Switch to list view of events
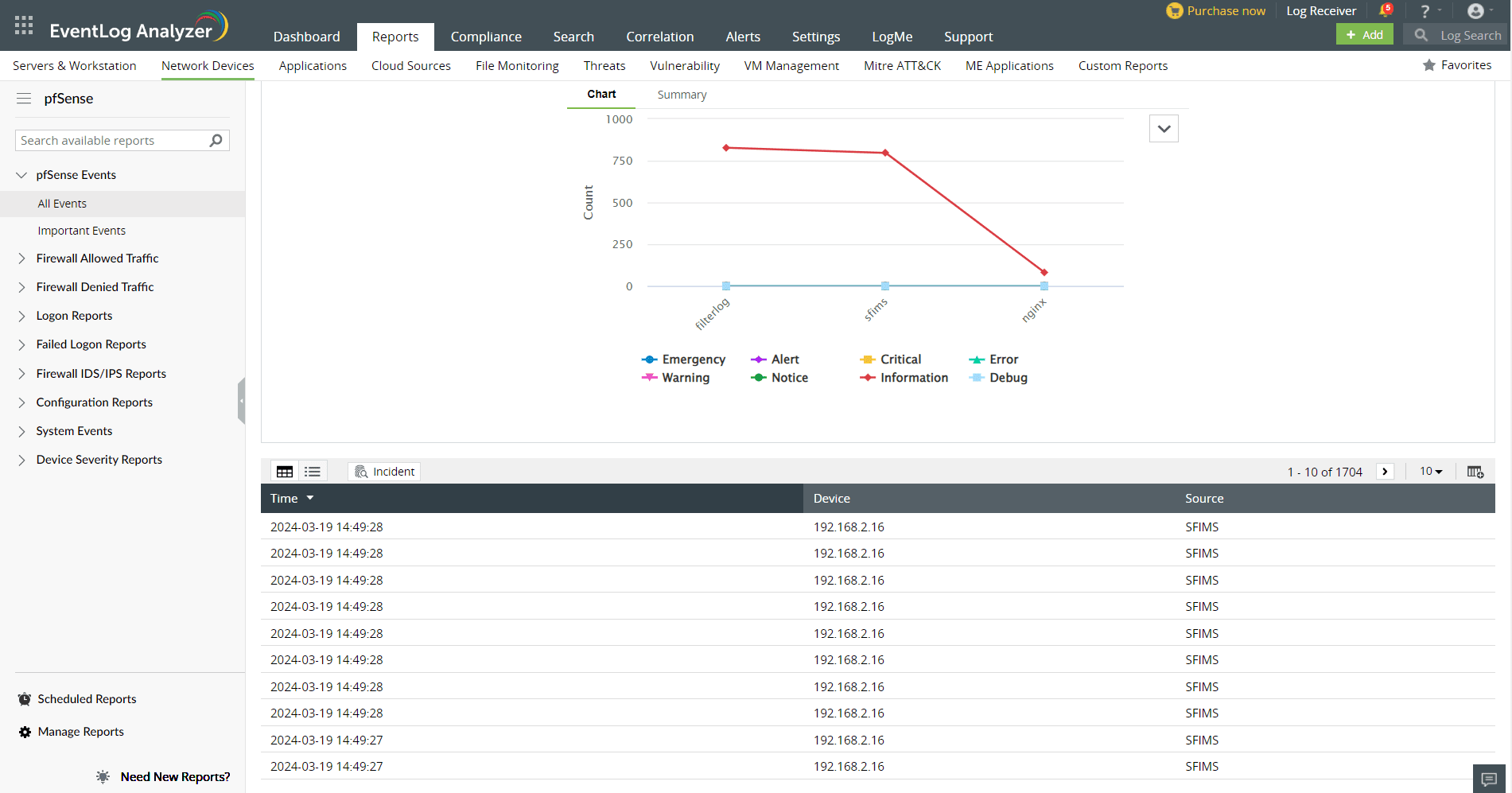Viewport: 1512px width, 793px height. click(x=312, y=471)
